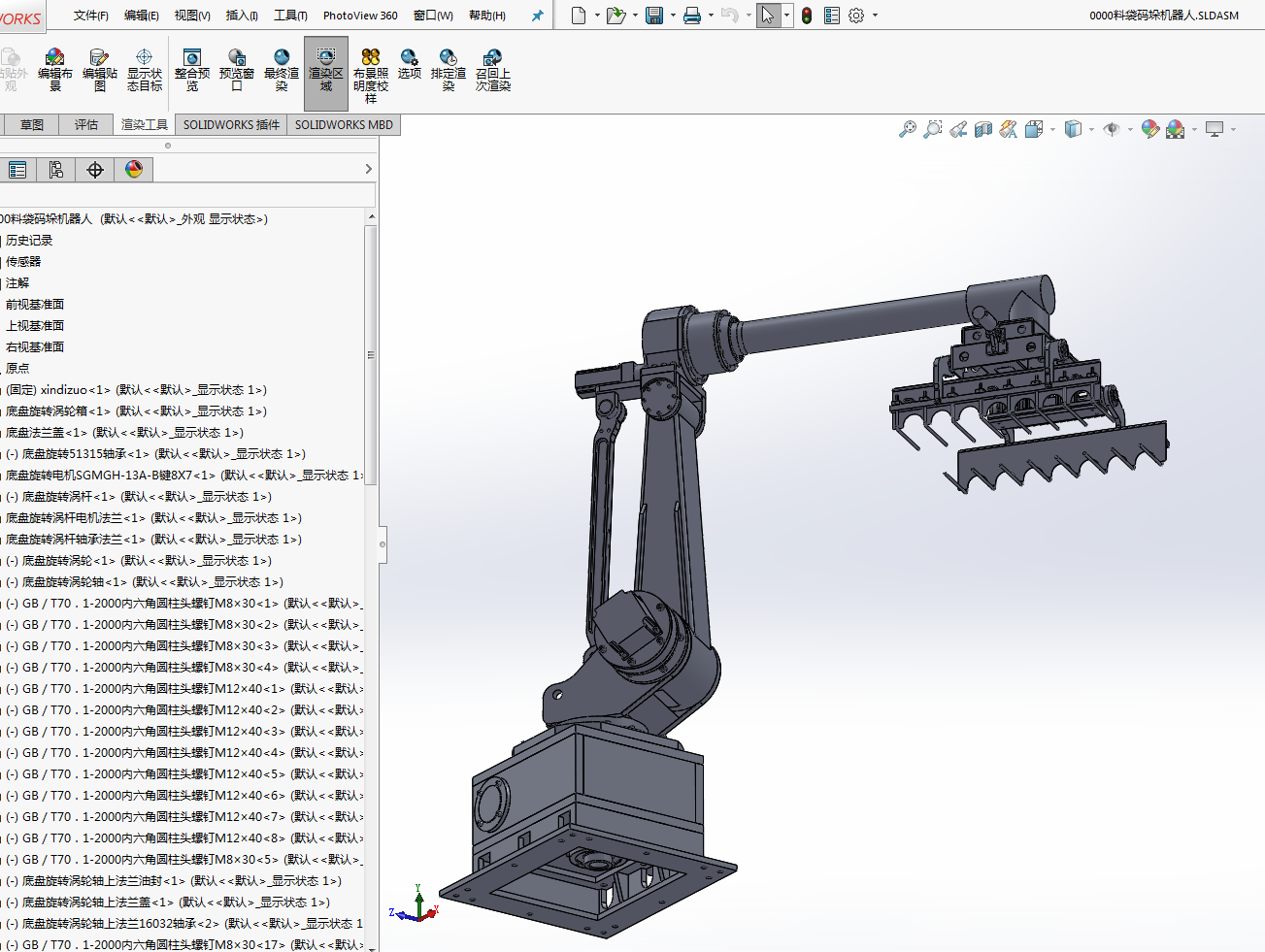Click the Rebuild traffic light icon

(x=806, y=16)
